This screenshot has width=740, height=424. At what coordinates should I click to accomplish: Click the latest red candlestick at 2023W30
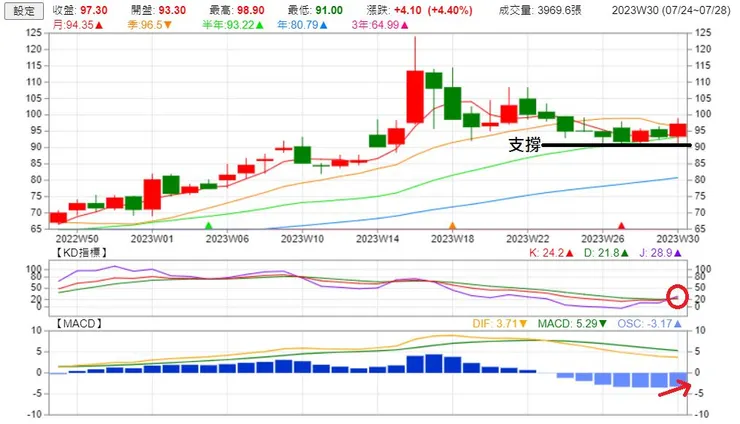(x=678, y=130)
